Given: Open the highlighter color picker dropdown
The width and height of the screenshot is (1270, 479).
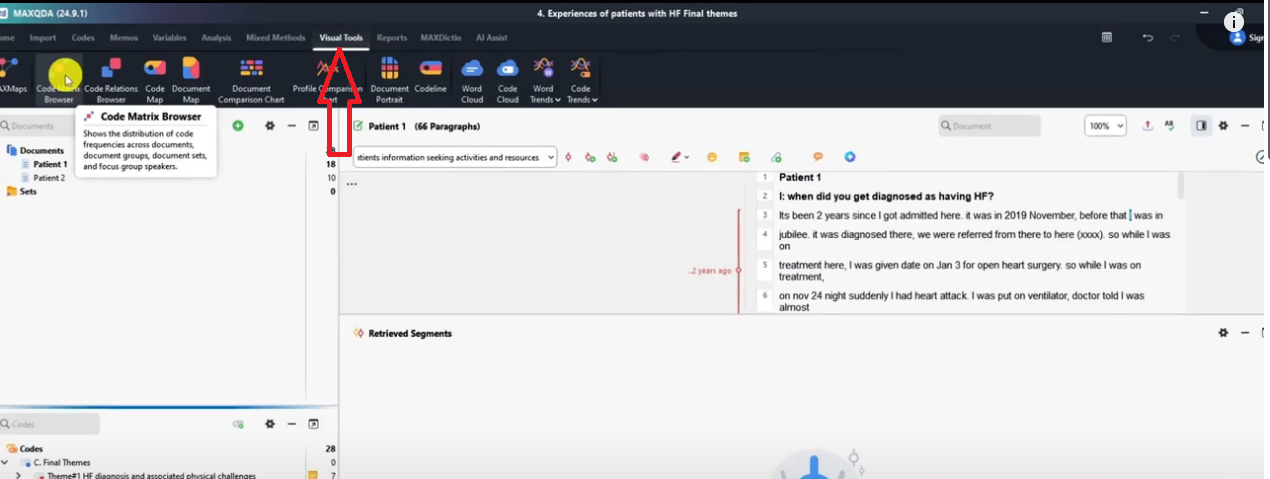Looking at the screenshot, I should pyautogui.click(x=687, y=157).
